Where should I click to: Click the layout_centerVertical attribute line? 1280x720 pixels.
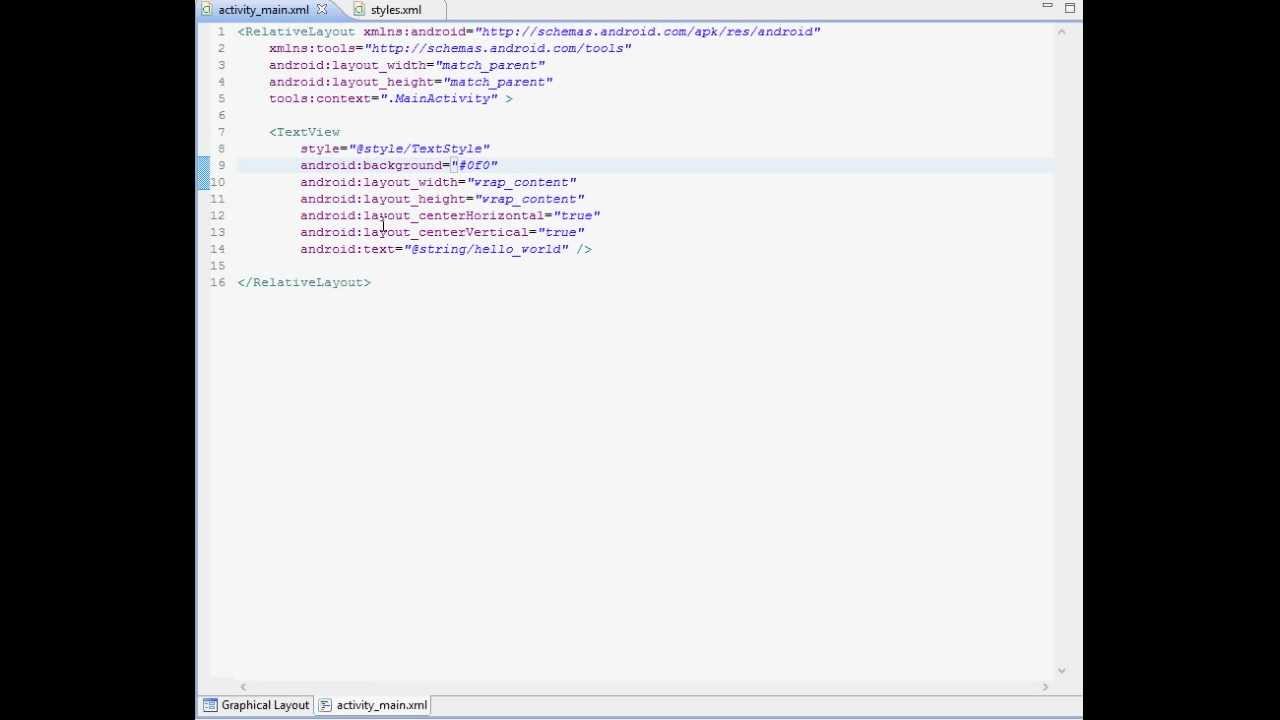click(x=442, y=232)
